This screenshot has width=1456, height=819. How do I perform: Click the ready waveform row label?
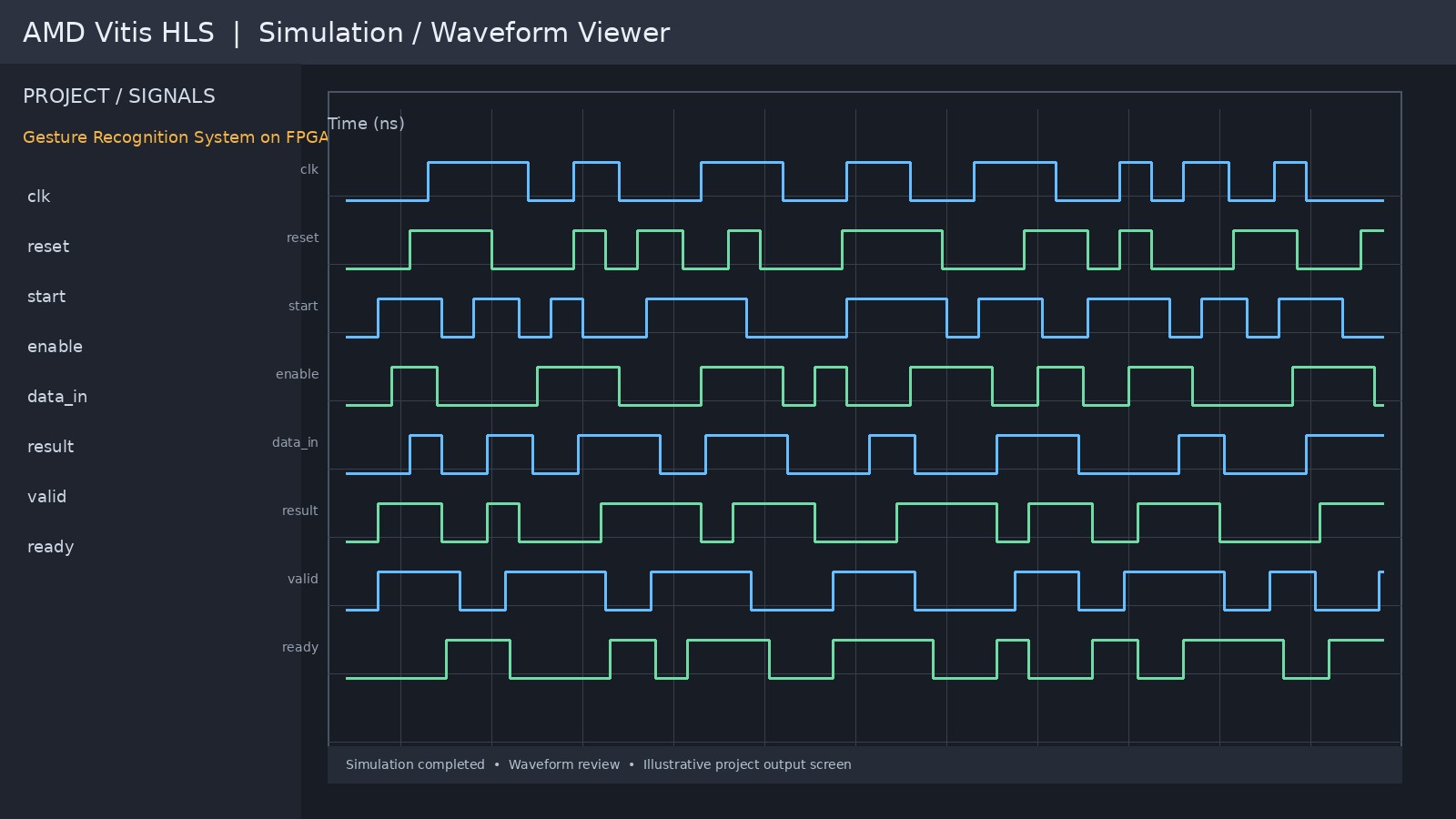pyautogui.click(x=299, y=647)
